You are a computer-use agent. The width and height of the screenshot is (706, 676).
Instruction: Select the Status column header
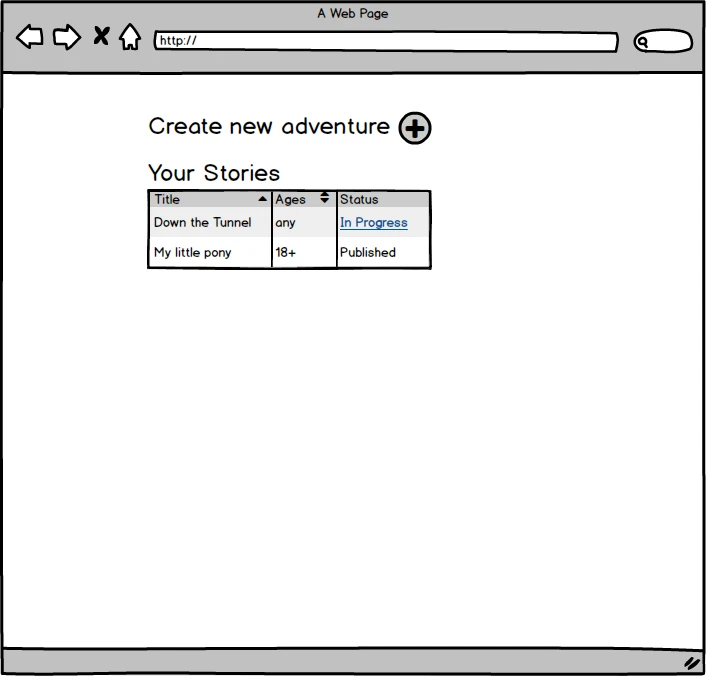tap(384, 200)
